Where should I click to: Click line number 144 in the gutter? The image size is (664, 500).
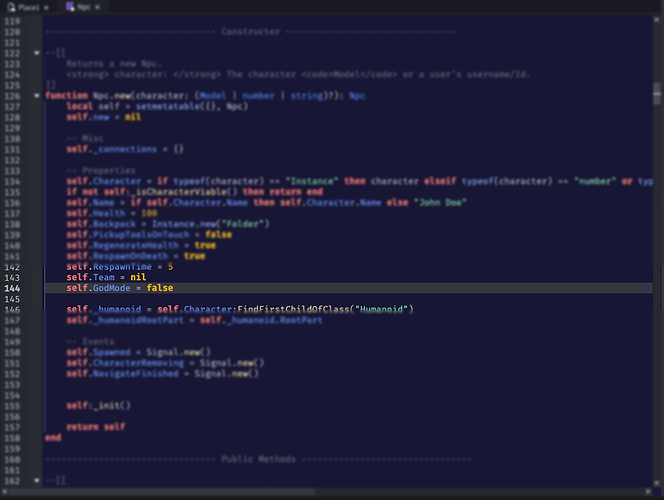pos(12,288)
